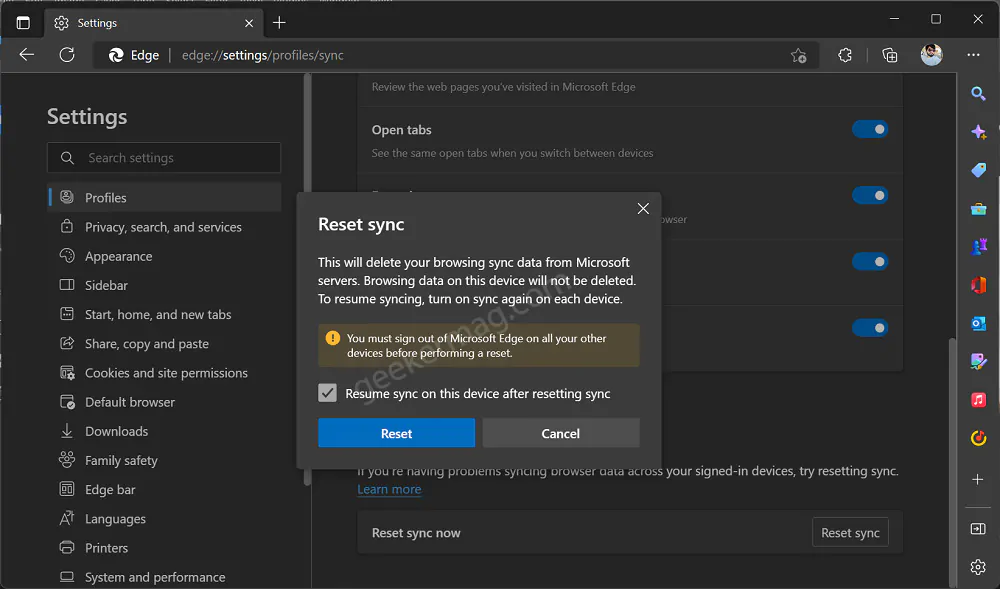This screenshot has width=1000, height=589.
Task: Click the address bar URL edge://settings/profiles/sync
Action: pyautogui.click(x=262, y=55)
